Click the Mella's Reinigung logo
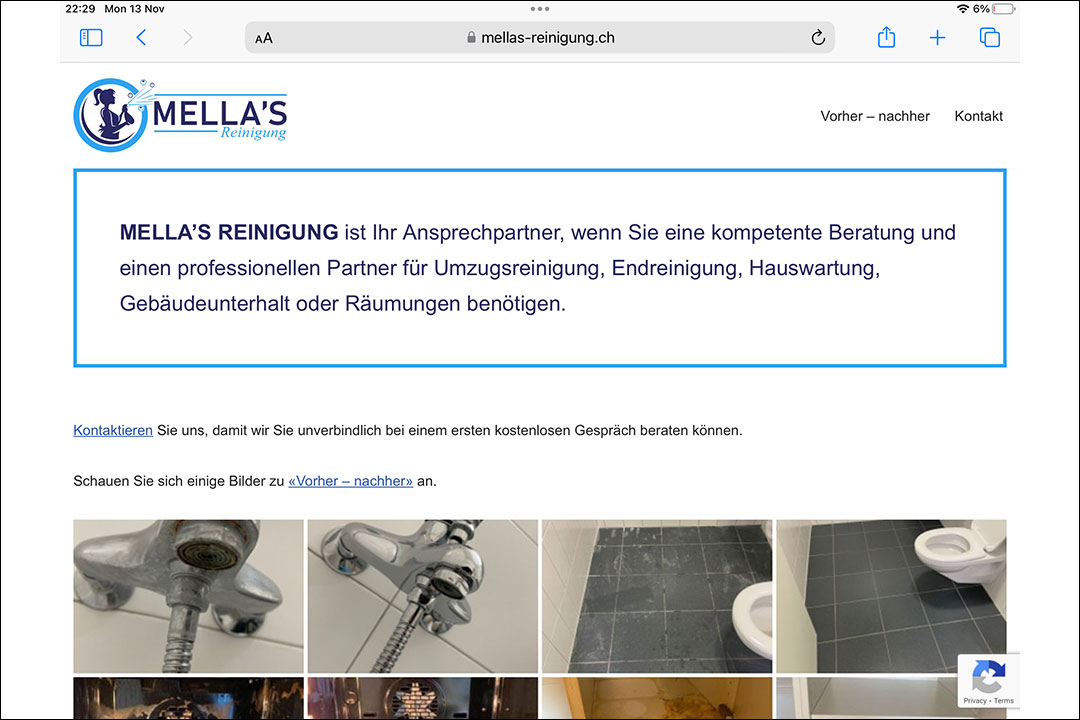This screenshot has height=720, width=1080. click(180, 114)
